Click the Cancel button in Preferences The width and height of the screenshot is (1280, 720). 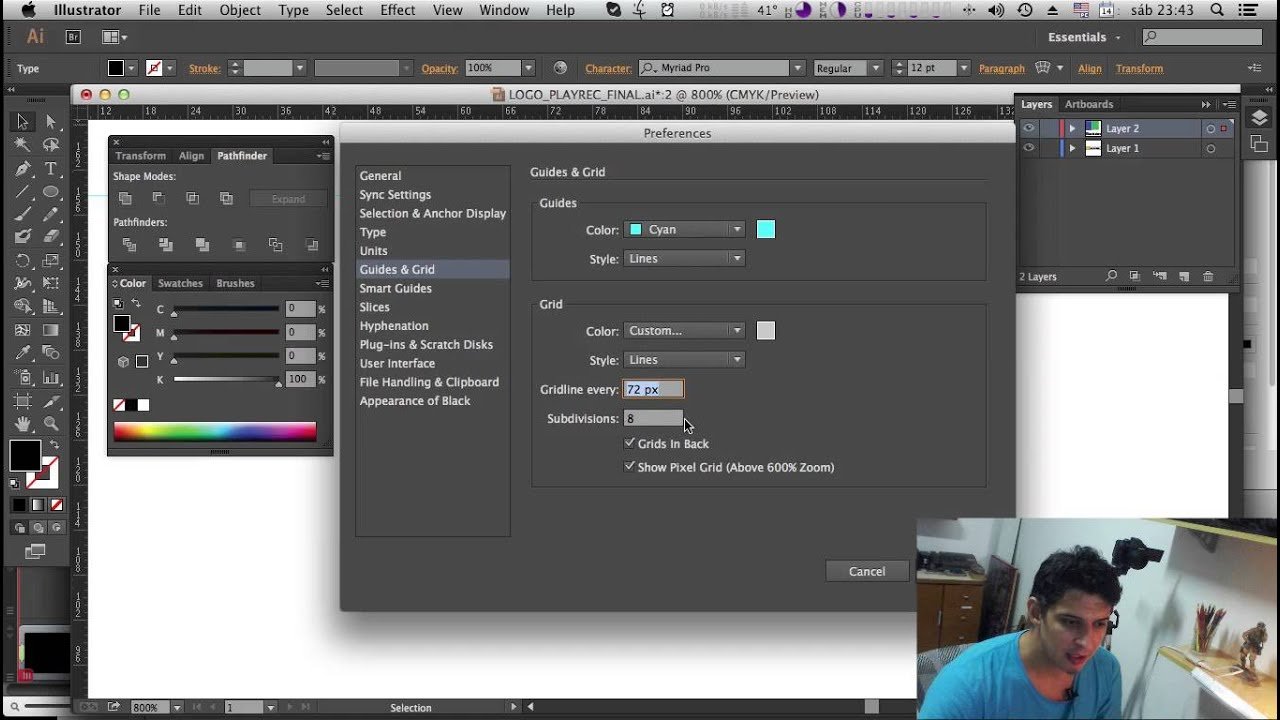(x=866, y=571)
